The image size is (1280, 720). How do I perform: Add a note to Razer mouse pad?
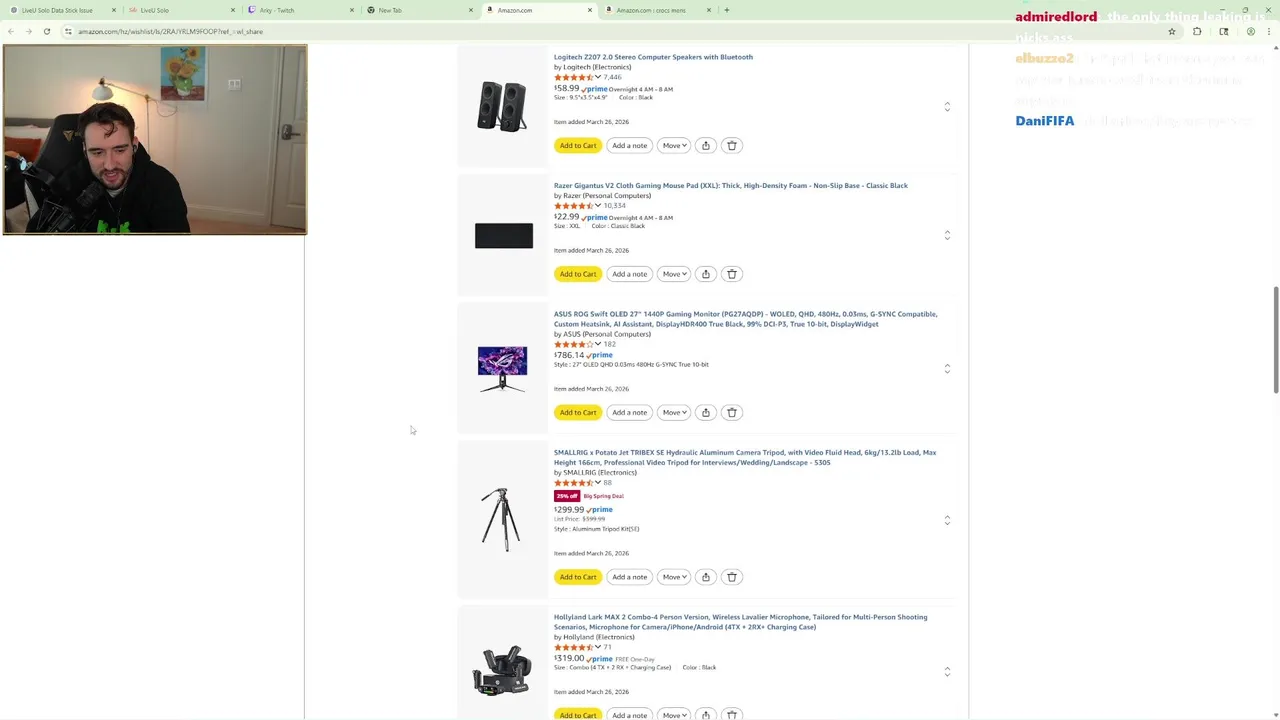coord(630,274)
